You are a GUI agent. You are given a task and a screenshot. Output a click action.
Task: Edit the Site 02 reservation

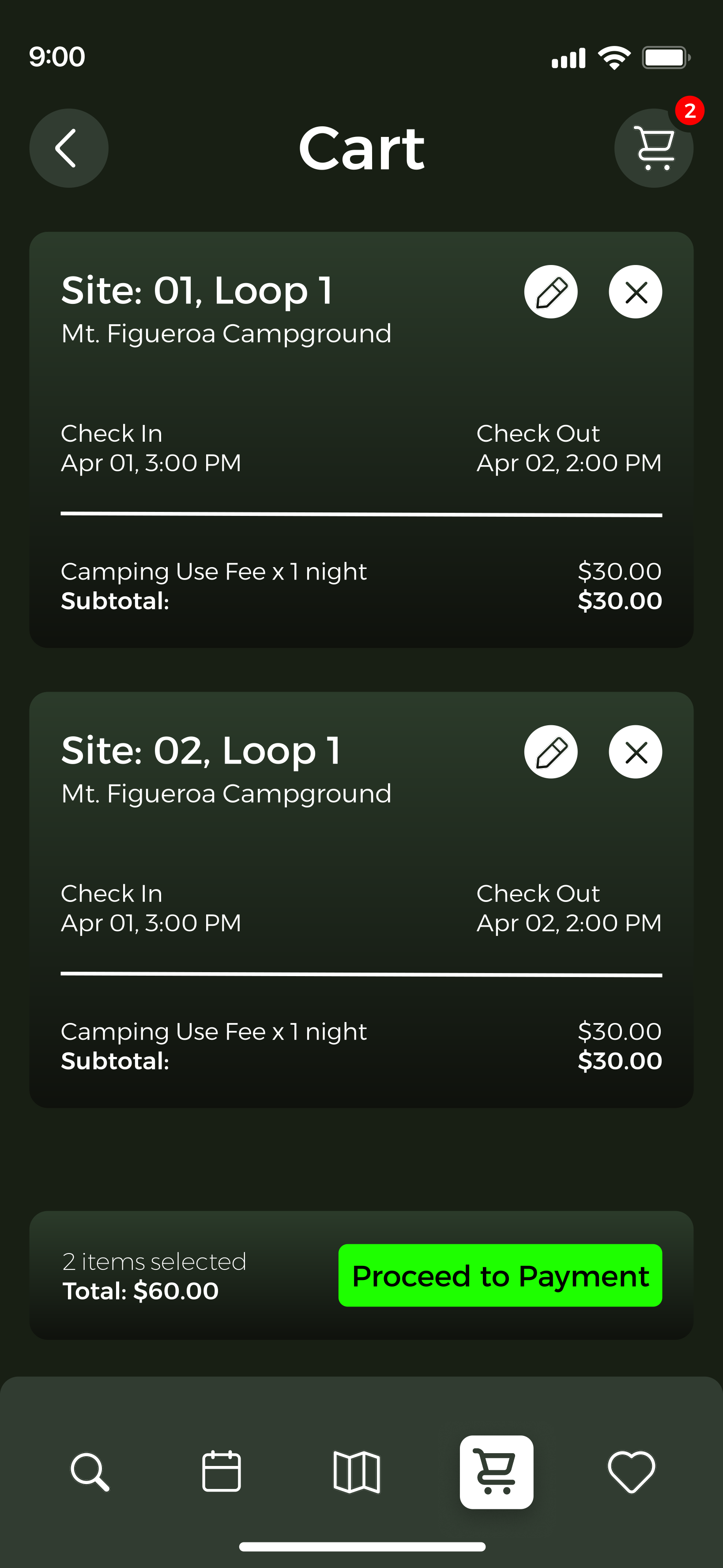click(x=550, y=752)
